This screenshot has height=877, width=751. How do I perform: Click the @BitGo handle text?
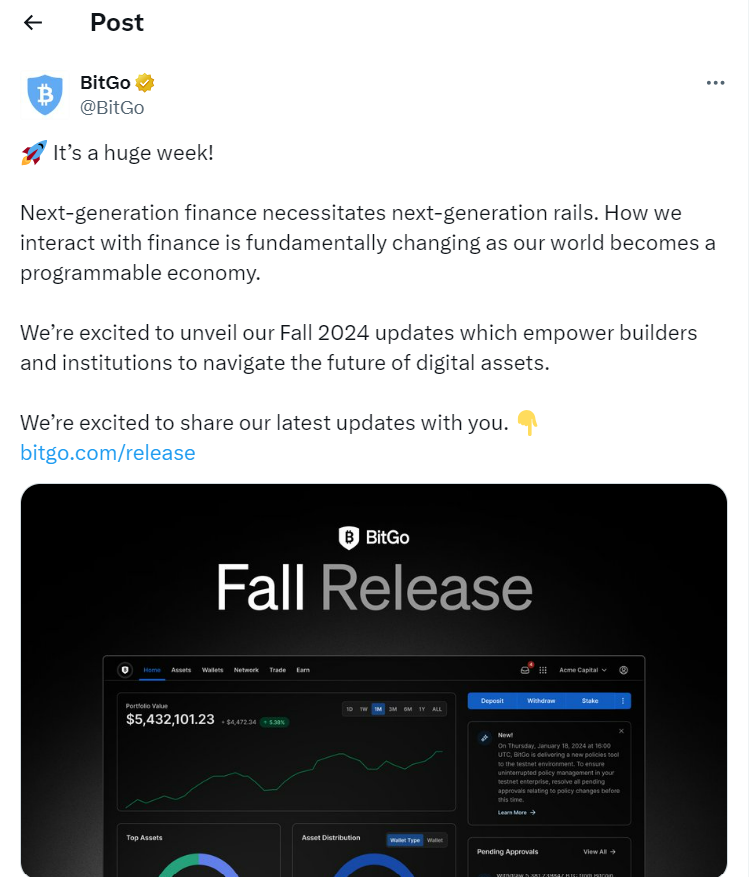click(112, 107)
